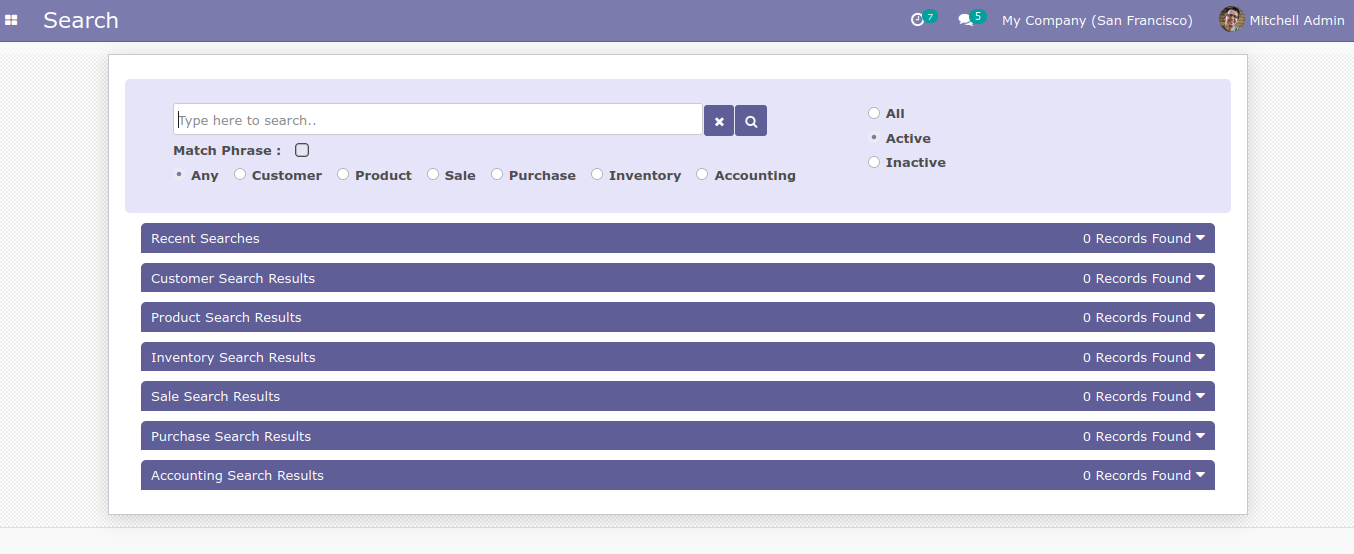Click Mitchell Admin avatar picture

point(1231,20)
